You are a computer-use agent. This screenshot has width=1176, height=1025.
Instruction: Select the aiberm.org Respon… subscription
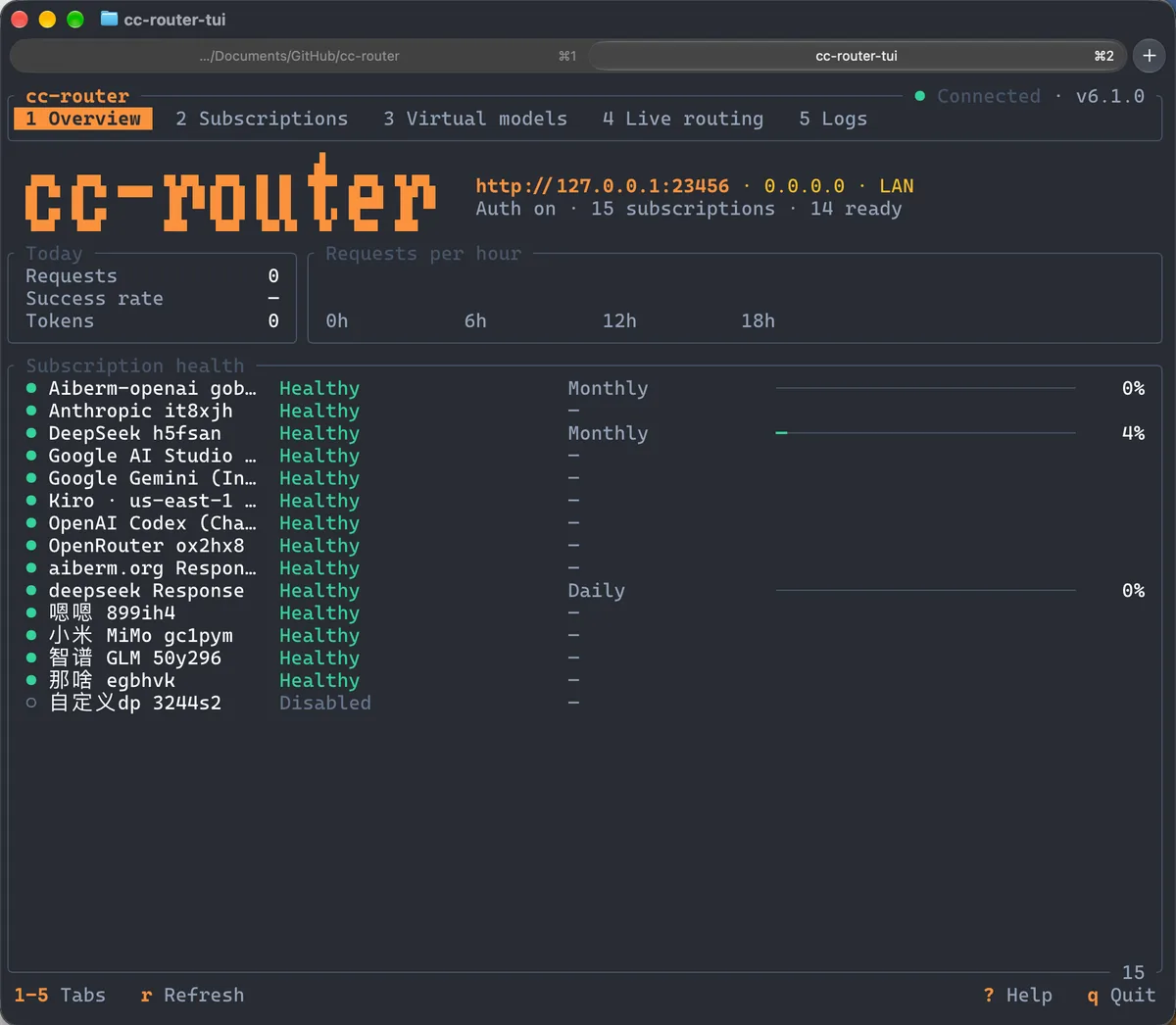(x=585, y=568)
